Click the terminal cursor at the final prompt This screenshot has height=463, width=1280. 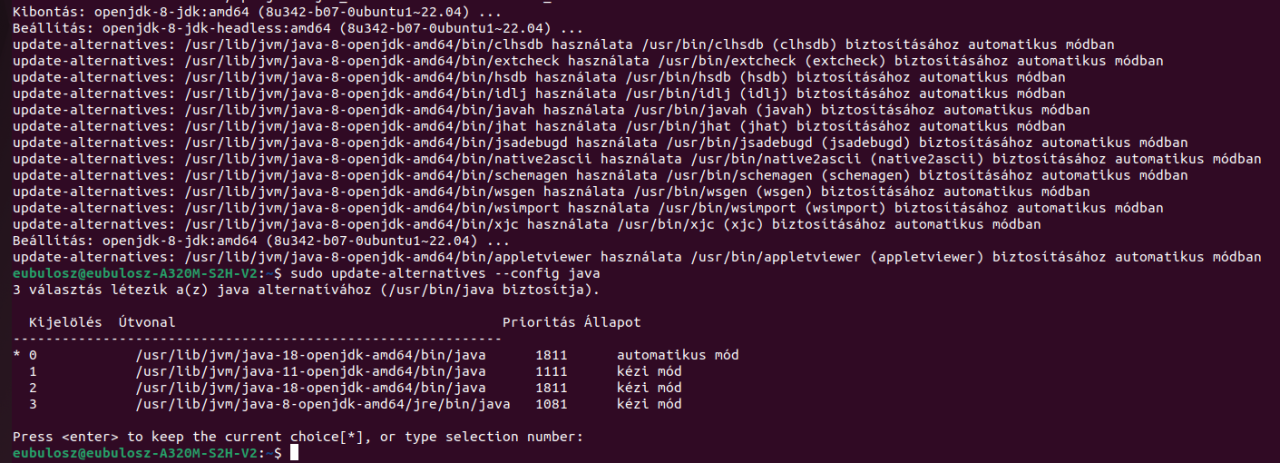(294, 453)
